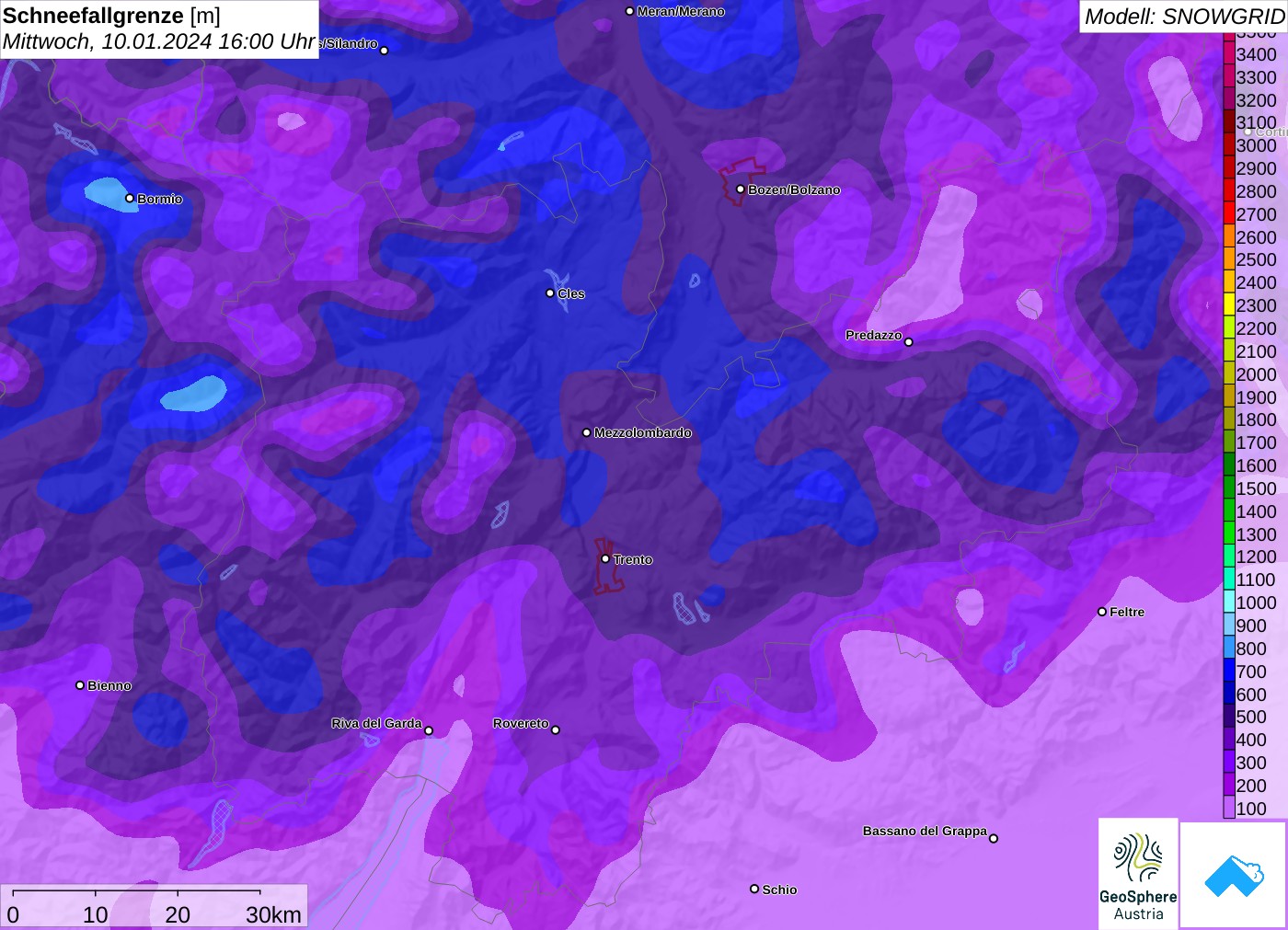Pick the 3400 m legend color swatch
1288x930 pixels.
[1229, 54]
